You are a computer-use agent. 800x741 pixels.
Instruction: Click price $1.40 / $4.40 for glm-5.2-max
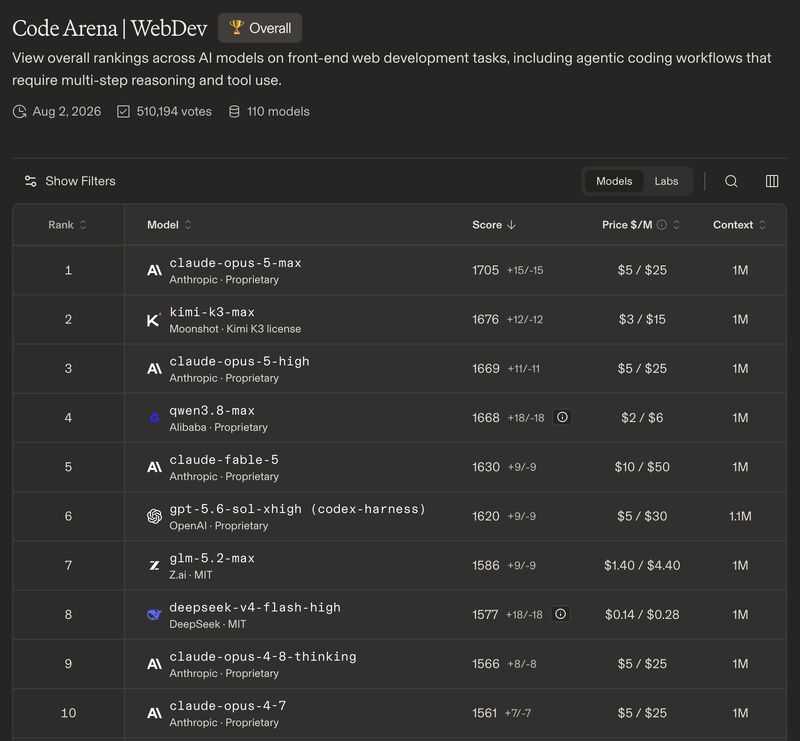[x=642, y=565]
